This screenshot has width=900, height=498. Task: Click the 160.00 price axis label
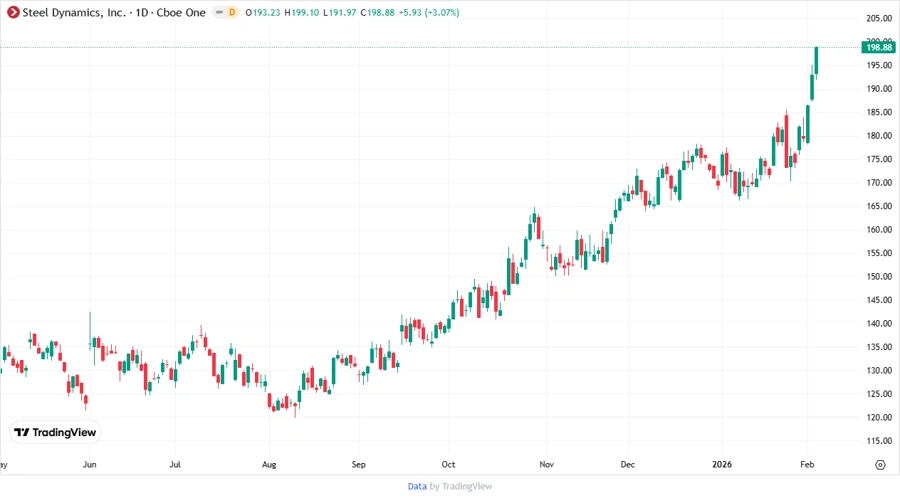click(x=879, y=229)
